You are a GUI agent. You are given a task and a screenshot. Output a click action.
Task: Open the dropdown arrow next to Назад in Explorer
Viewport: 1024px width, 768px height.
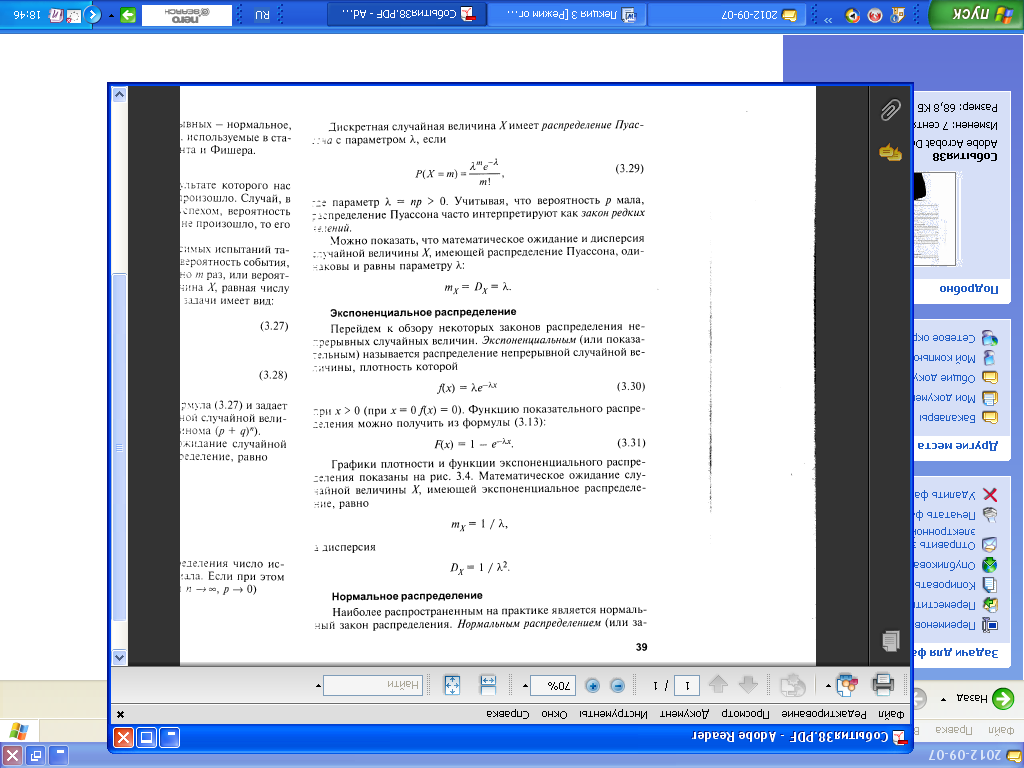(x=944, y=699)
